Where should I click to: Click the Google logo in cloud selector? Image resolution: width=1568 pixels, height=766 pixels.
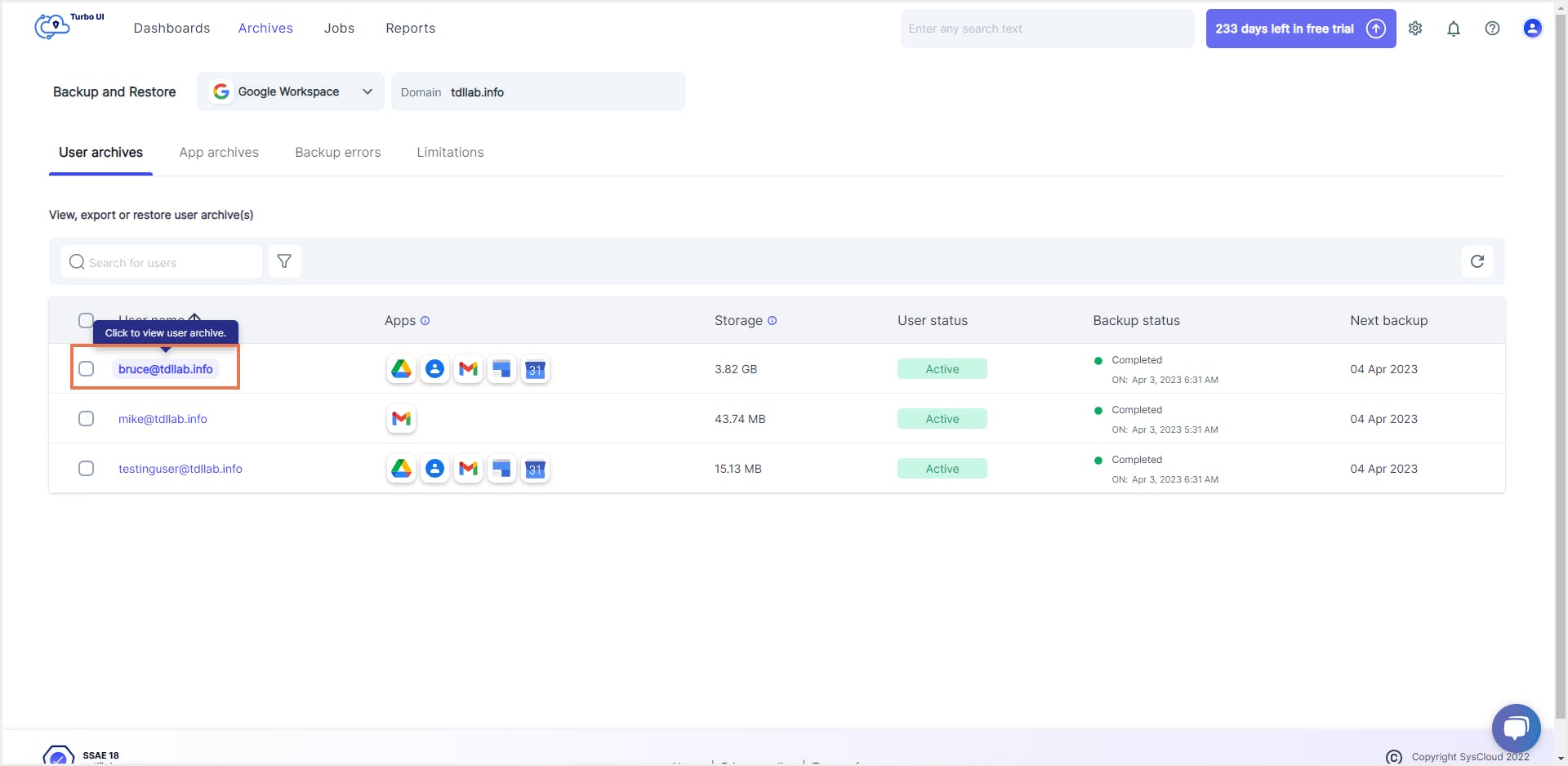[220, 91]
